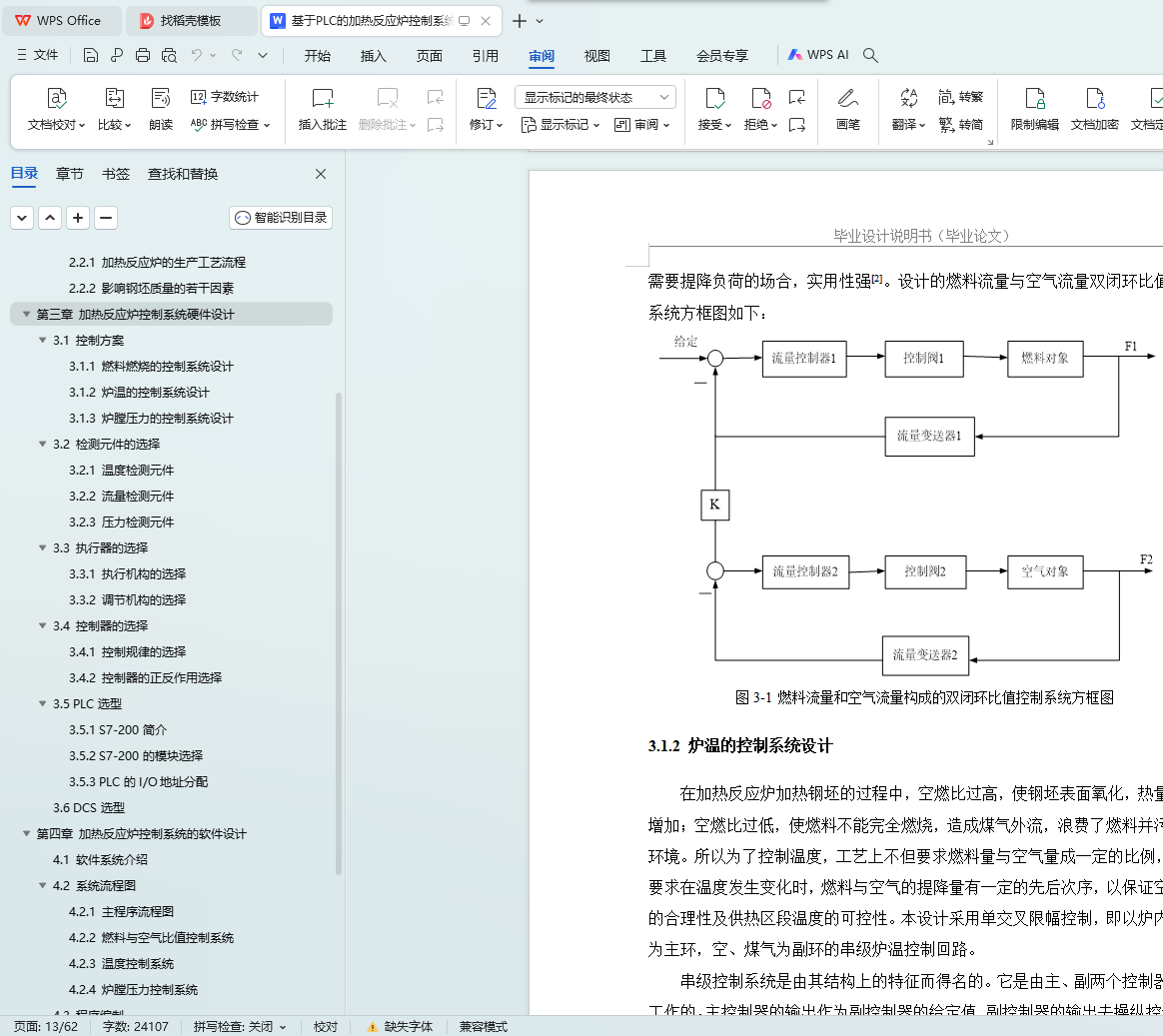Click the Print icon in quick toolbar
This screenshot has width=1163, height=1036.
coord(143,56)
